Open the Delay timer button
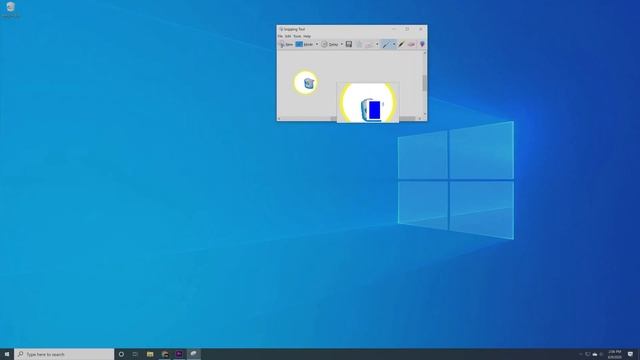The width and height of the screenshot is (640, 360). (x=330, y=44)
